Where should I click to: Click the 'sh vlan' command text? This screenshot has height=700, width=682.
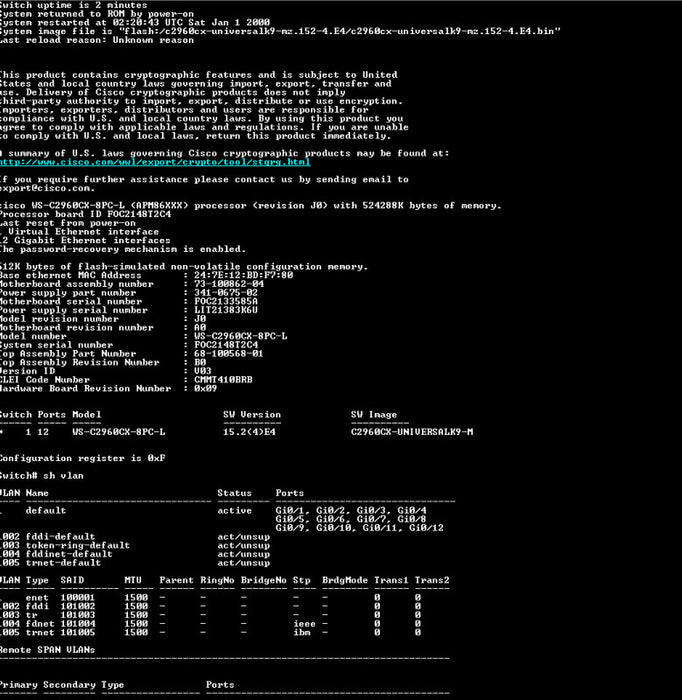coord(63,476)
